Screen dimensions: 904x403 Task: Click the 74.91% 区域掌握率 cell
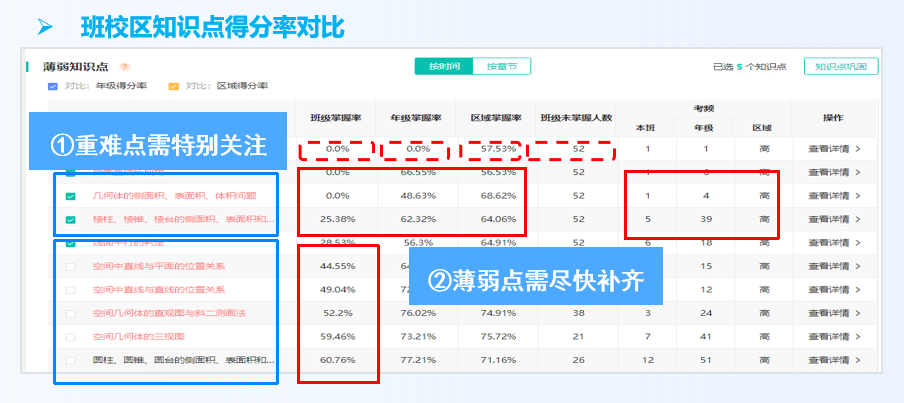(x=498, y=314)
